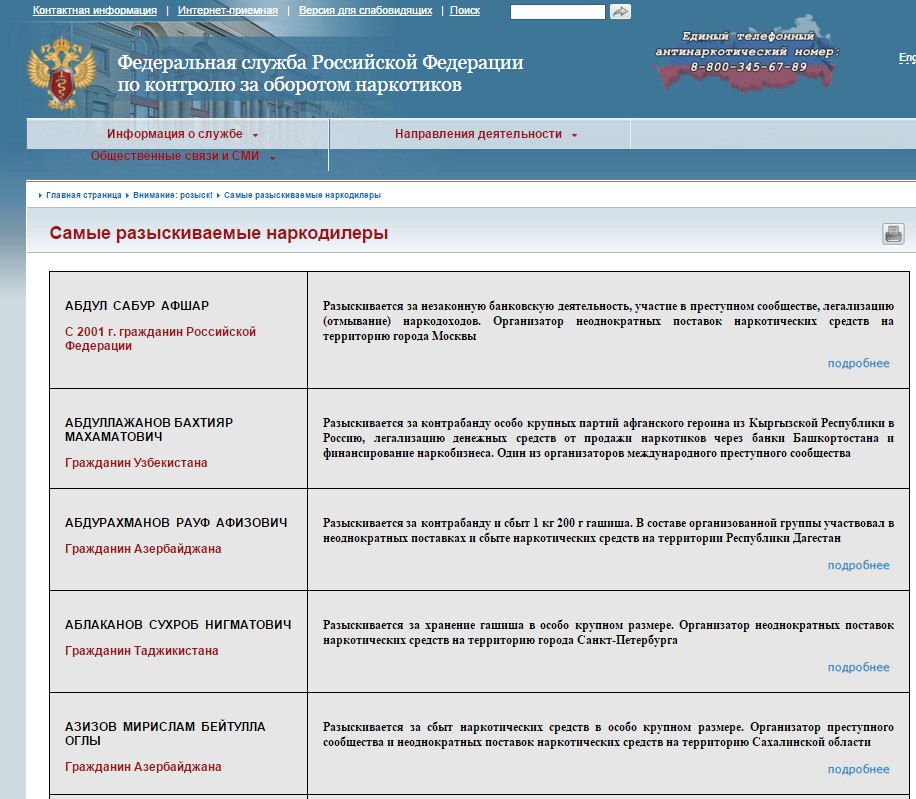Click the double-headed eagle emblem logo
This screenshot has width=916, height=799.
61,73
